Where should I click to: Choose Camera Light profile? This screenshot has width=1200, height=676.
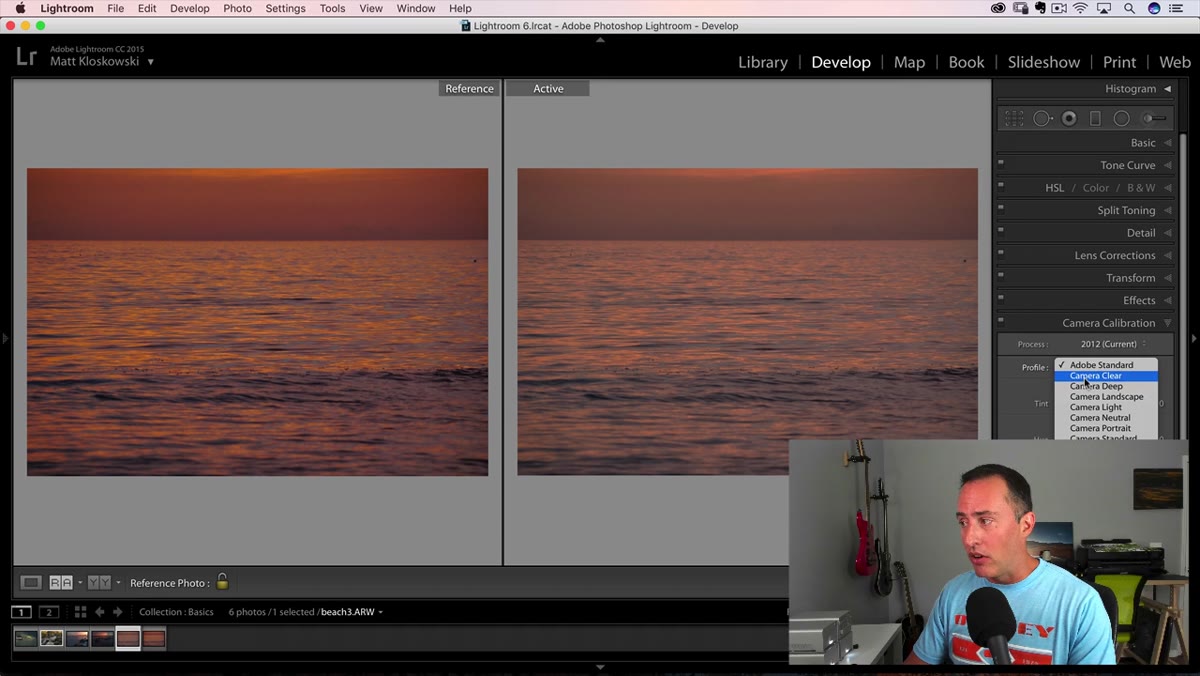click(x=1105, y=407)
